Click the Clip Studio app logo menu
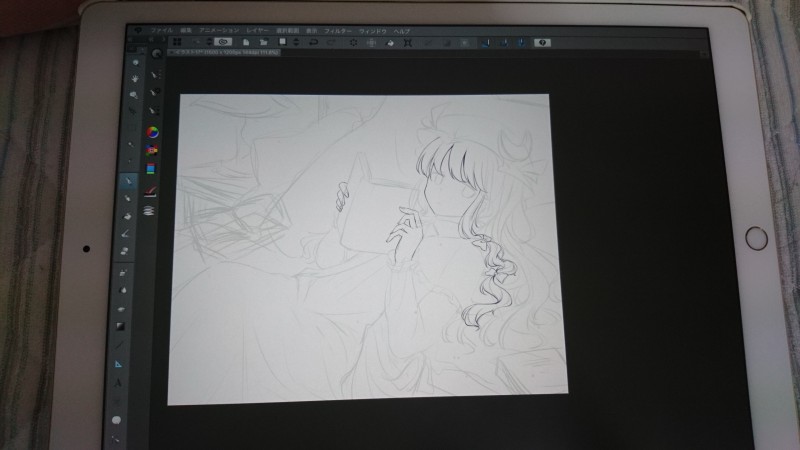 [x=138, y=30]
